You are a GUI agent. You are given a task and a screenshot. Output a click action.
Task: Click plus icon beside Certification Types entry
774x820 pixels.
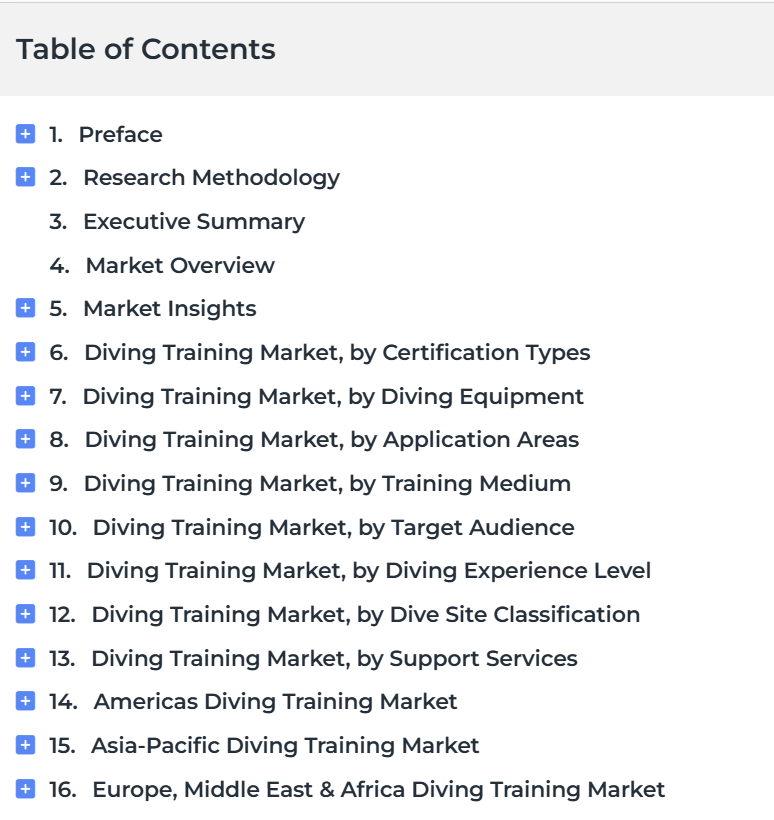[x=26, y=353]
